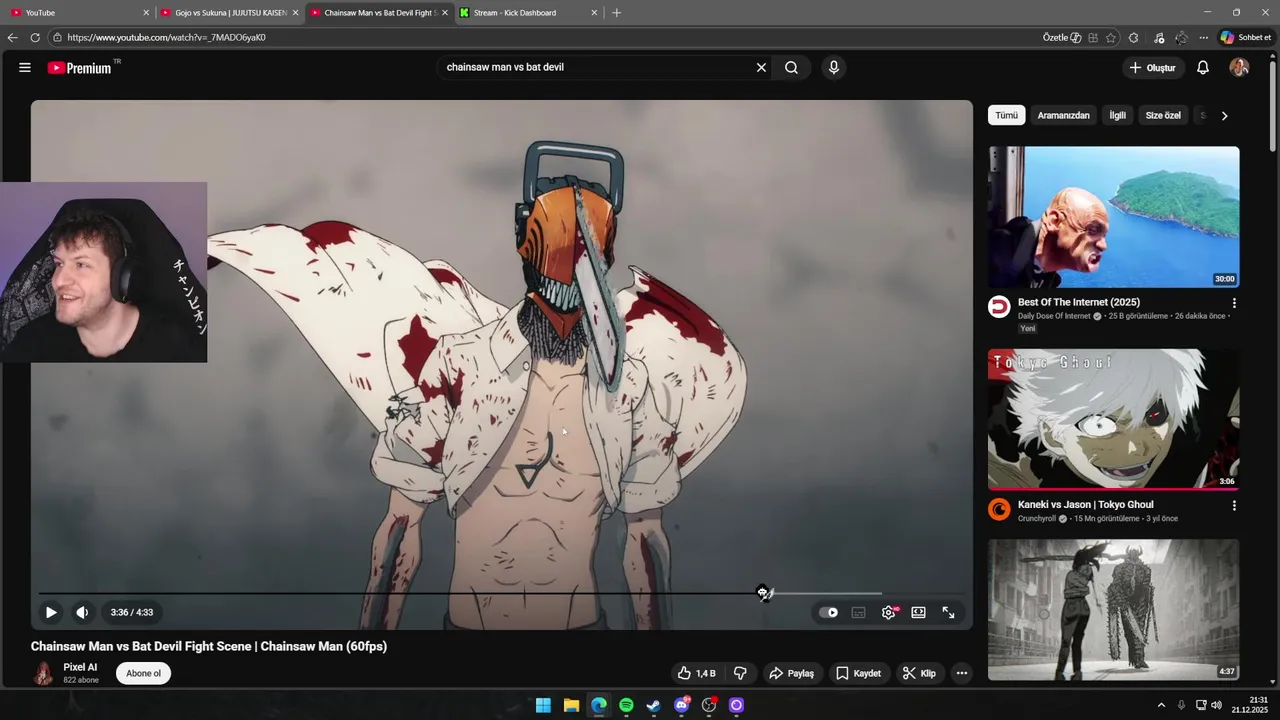The height and width of the screenshot is (720, 1280).
Task: Select the Aramanızdan filter chip
Action: pos(1063,115)
